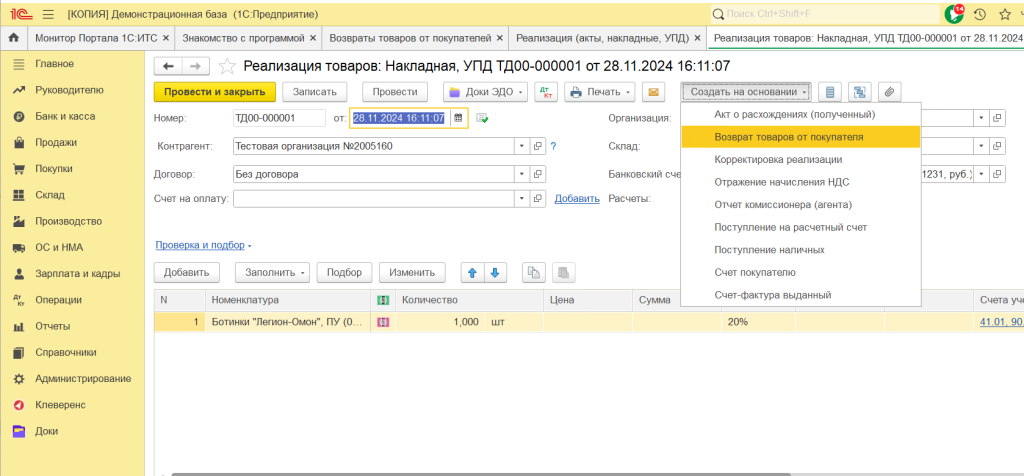Open the 41.01 accounts link in row

click(x=1001, y=322)
